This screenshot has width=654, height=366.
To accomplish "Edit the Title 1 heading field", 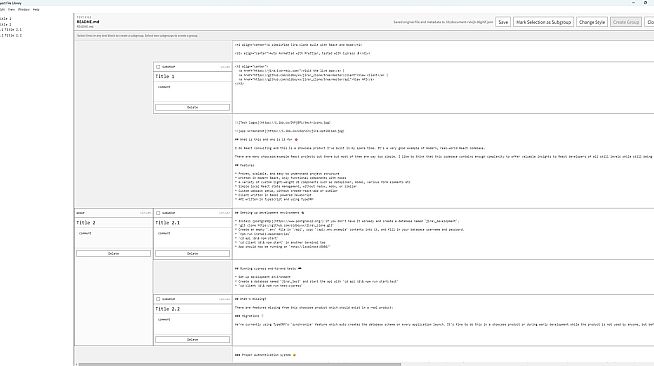I will (x=193, y=77).
